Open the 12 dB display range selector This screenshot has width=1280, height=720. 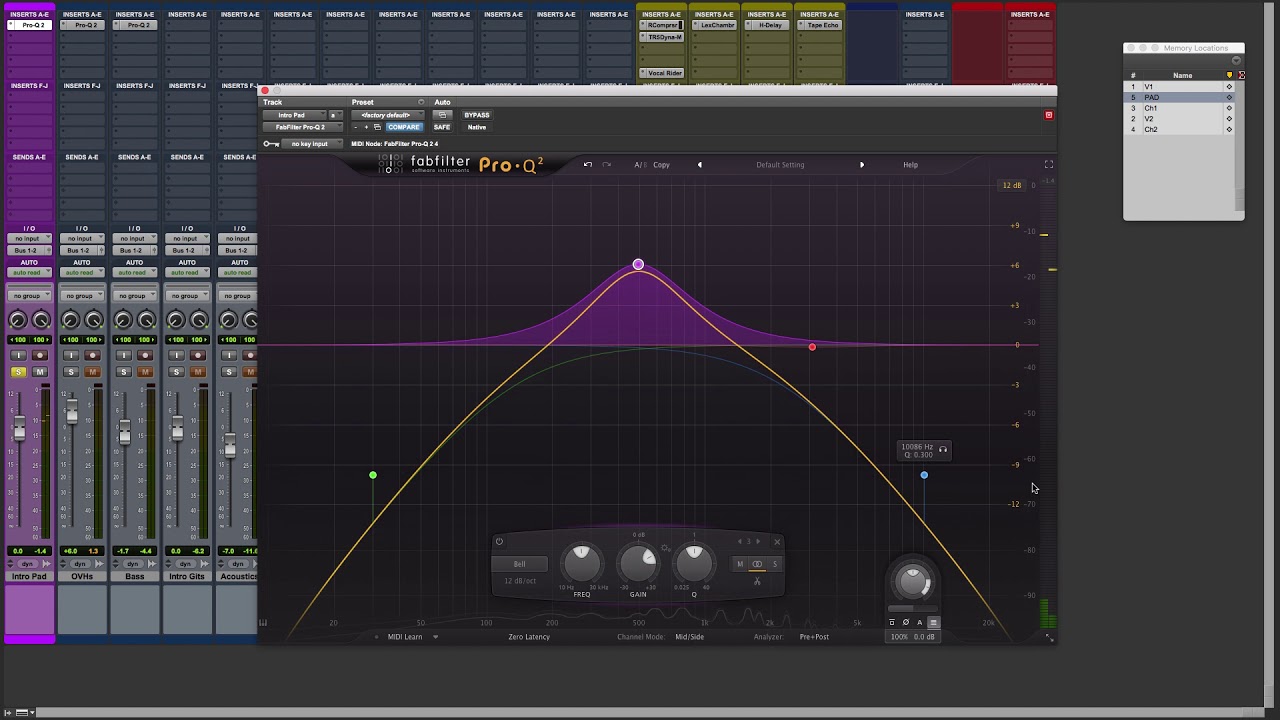[x=1012, y=185]
